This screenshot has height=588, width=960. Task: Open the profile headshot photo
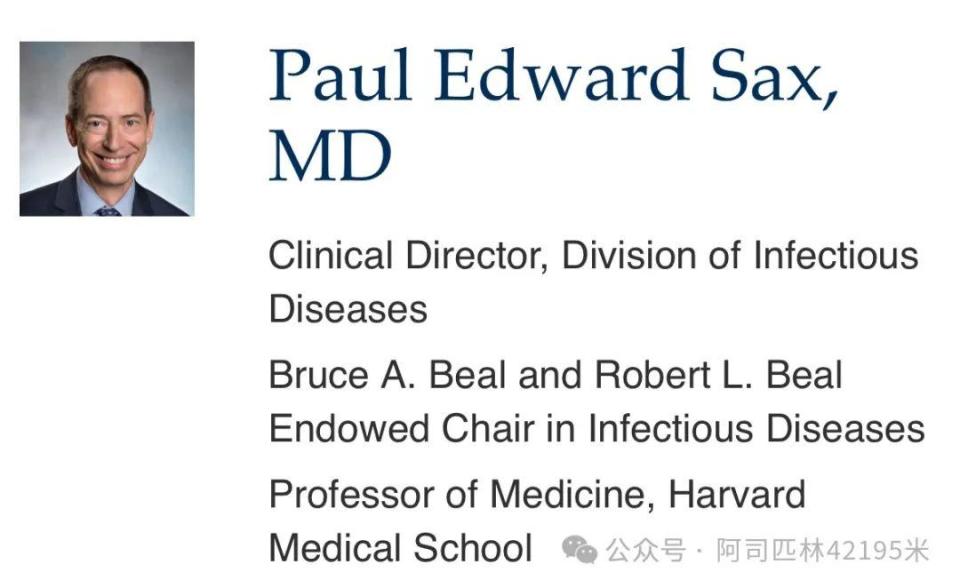107,129
